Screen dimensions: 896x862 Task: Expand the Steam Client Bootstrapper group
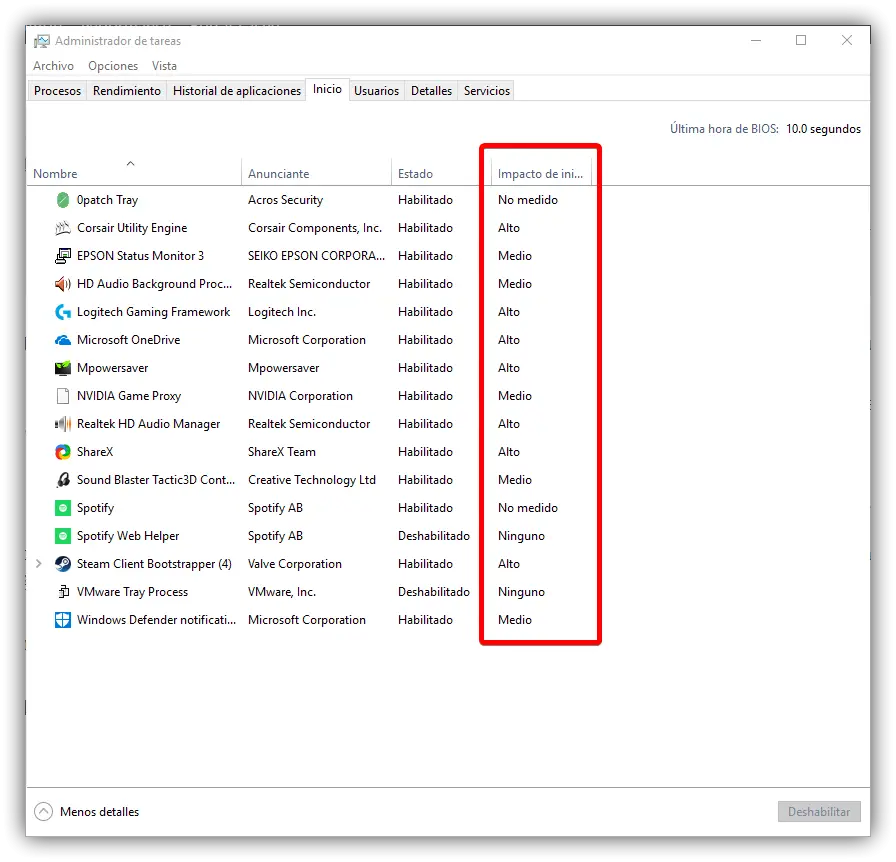point(38,564)
